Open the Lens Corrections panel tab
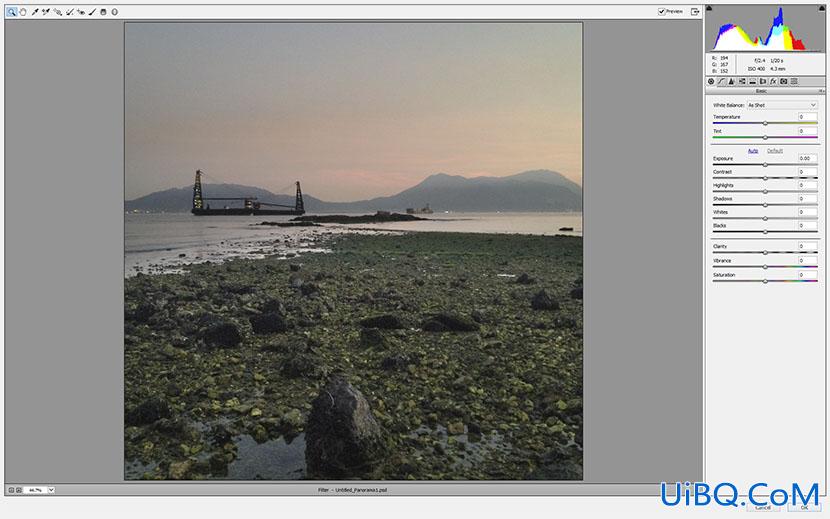830x519 pixels. click(763, 82)
